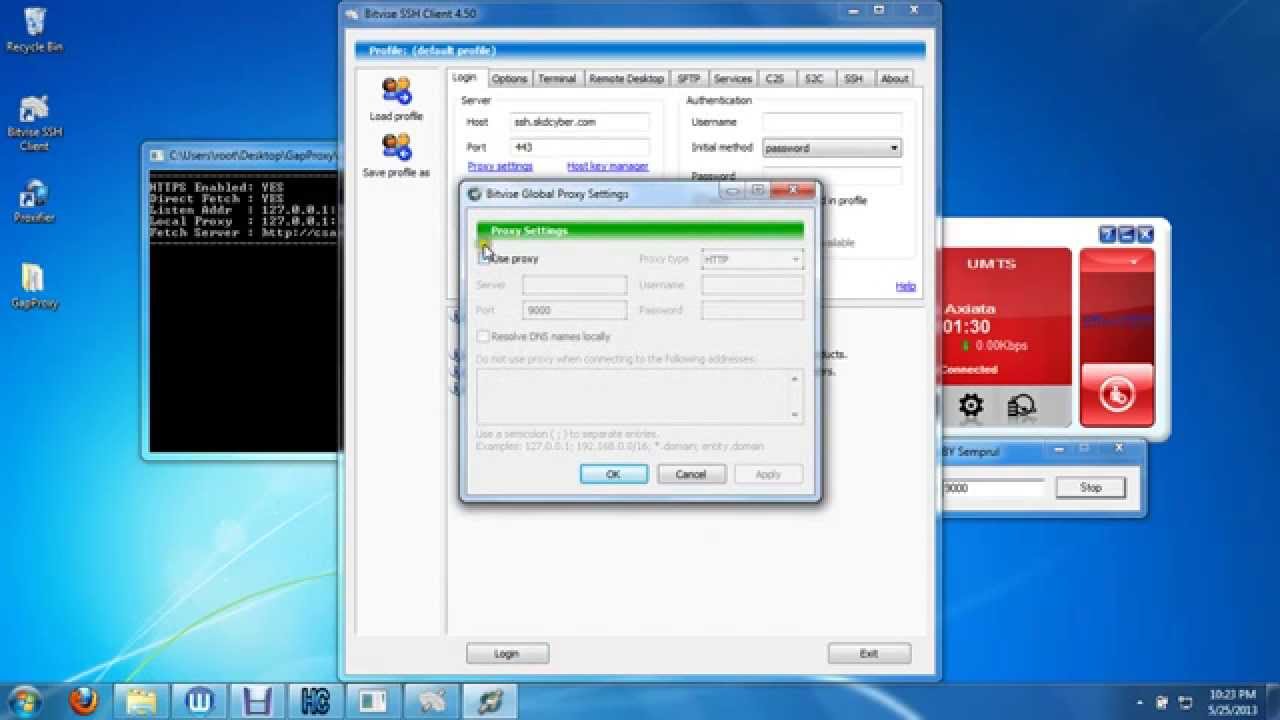Click the Profile: (default profile) header bar
This screenshot has height=720, width=1280.
[x=640, y=50]
